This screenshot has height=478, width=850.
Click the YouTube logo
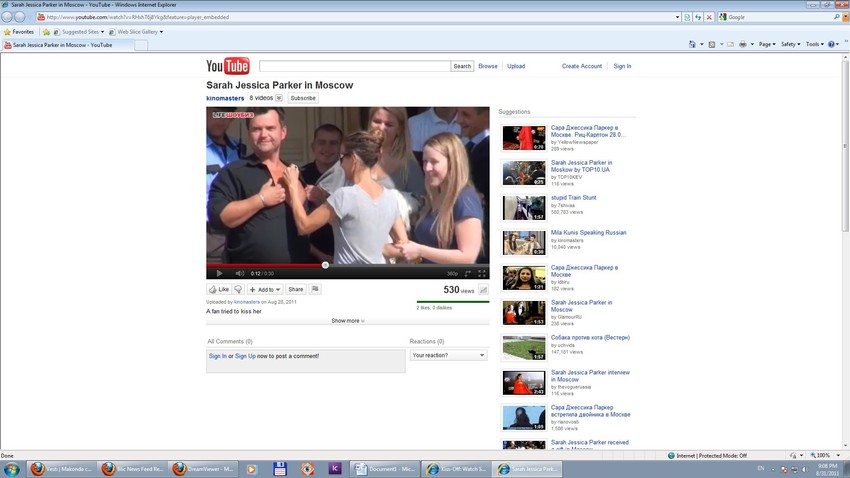[227, 66]
